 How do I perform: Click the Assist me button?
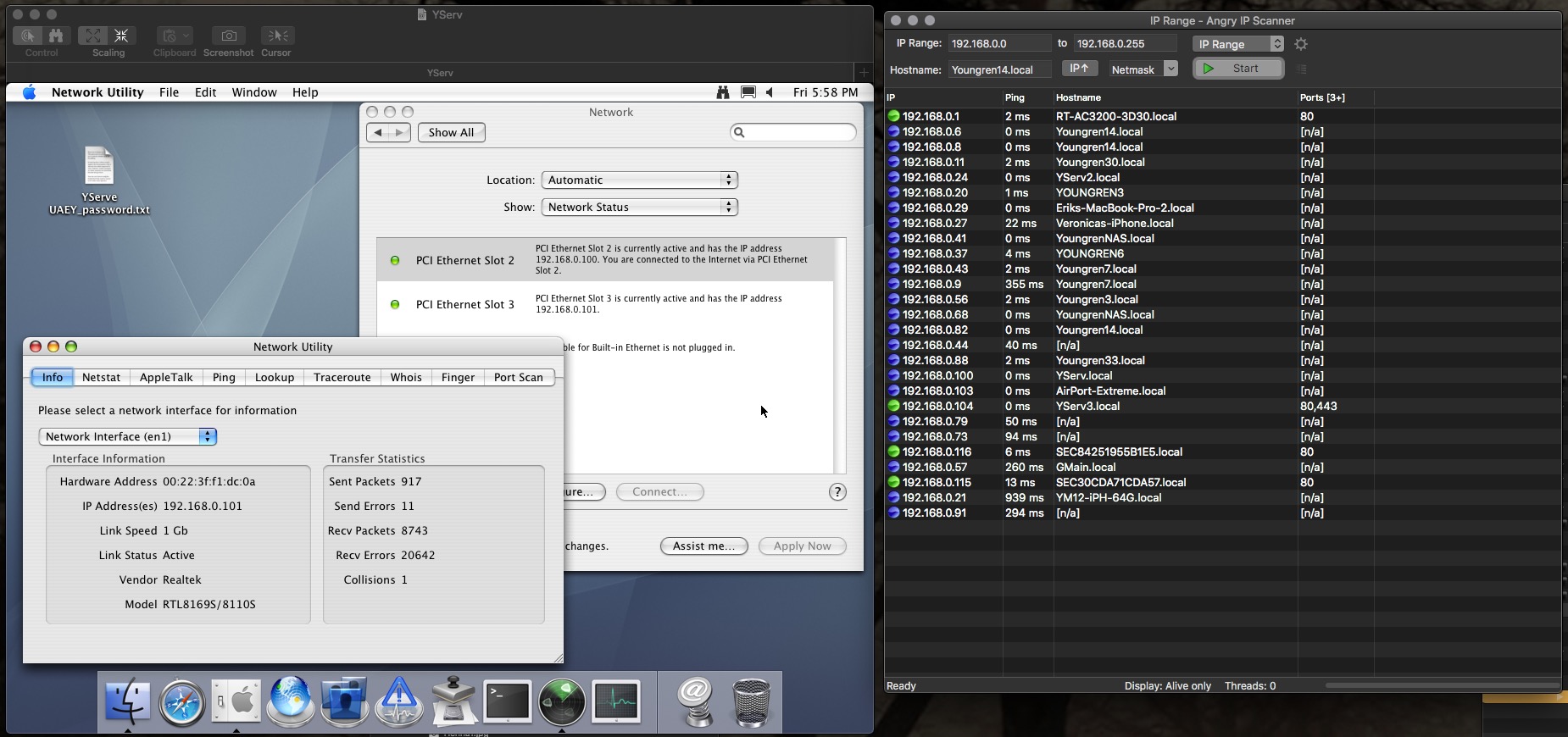703,546
